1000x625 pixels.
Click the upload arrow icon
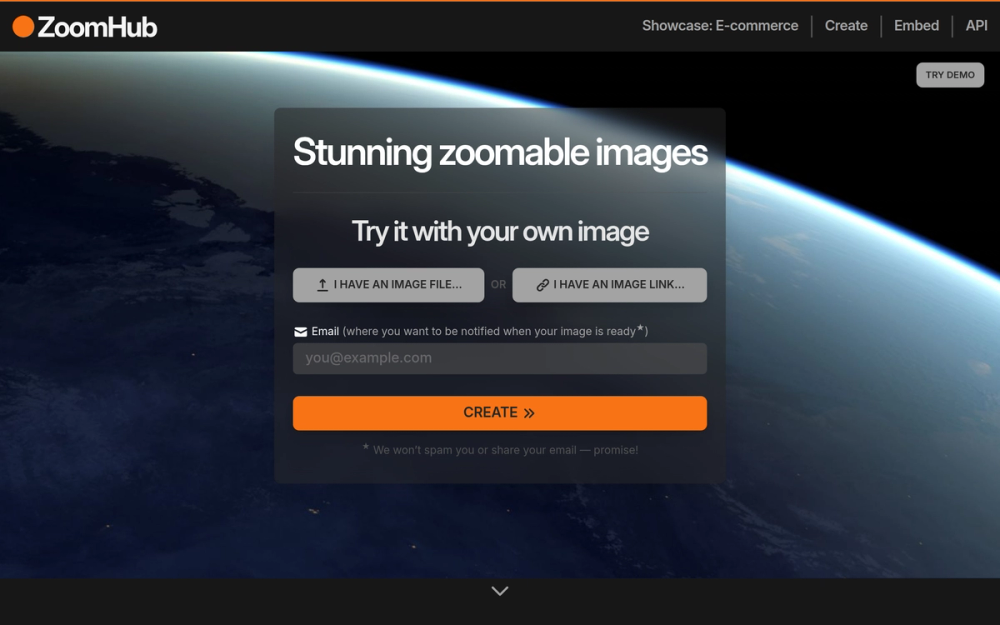click(x=323, y=285)
